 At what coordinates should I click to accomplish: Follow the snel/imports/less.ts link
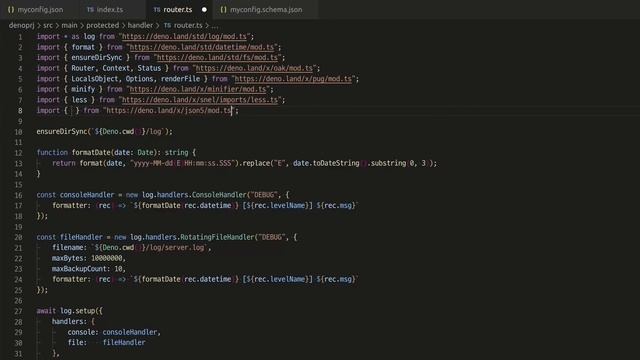click(200, 100)
